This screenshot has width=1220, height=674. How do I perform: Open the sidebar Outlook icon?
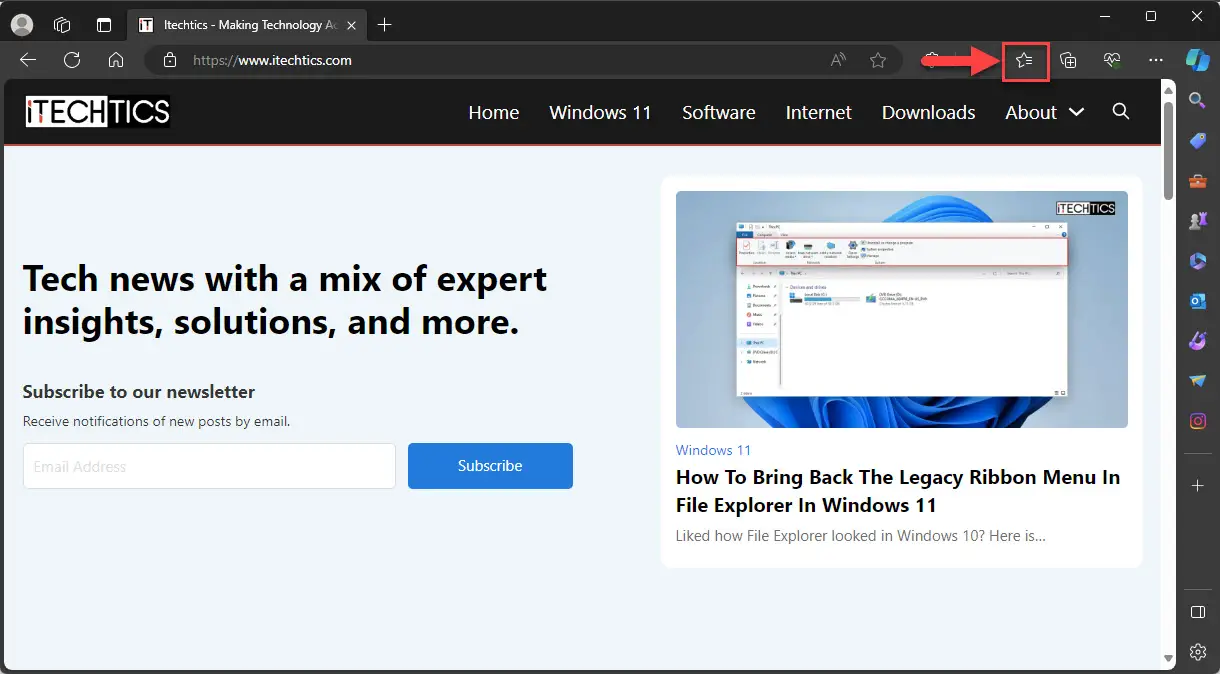click(1197, 301)
